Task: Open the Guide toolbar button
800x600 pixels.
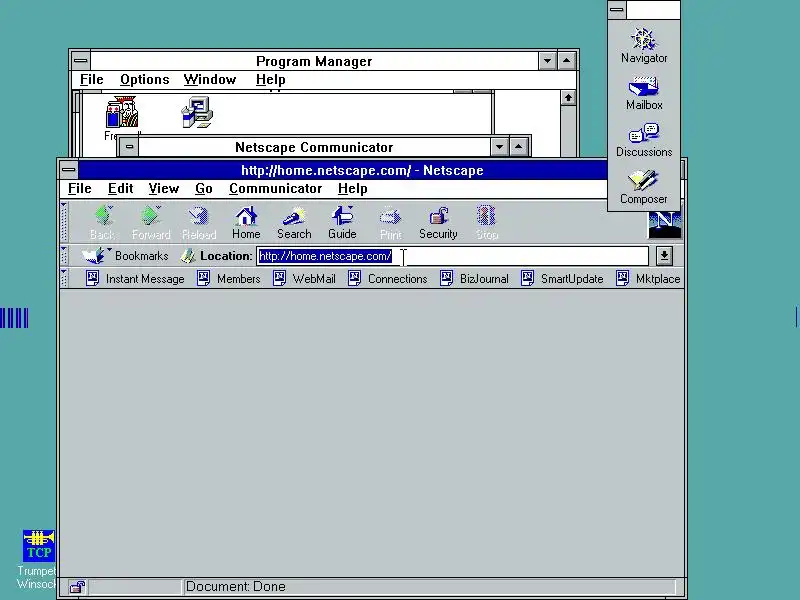Action: (342, 222)
